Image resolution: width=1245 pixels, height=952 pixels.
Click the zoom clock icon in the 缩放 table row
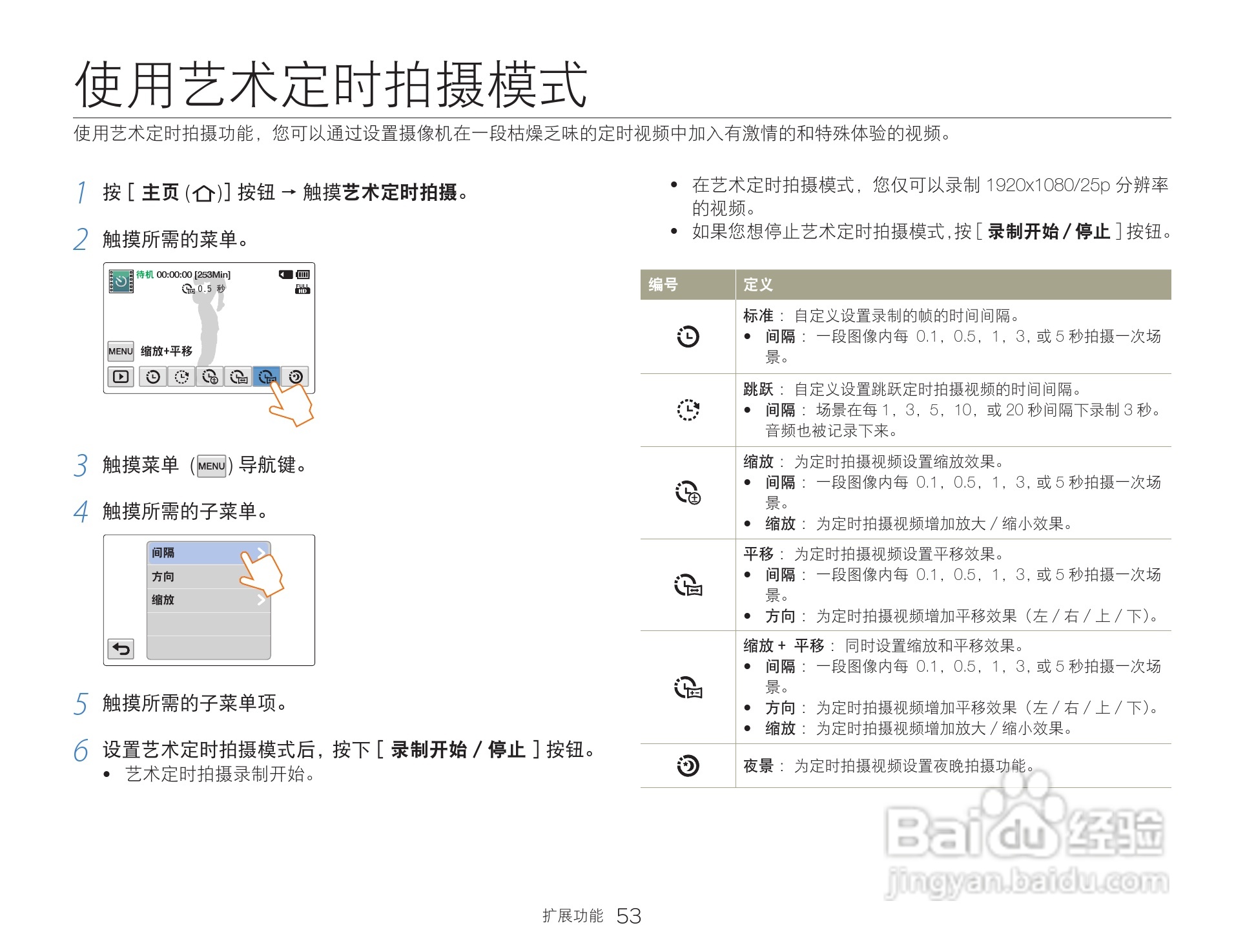tap(688, 492)
